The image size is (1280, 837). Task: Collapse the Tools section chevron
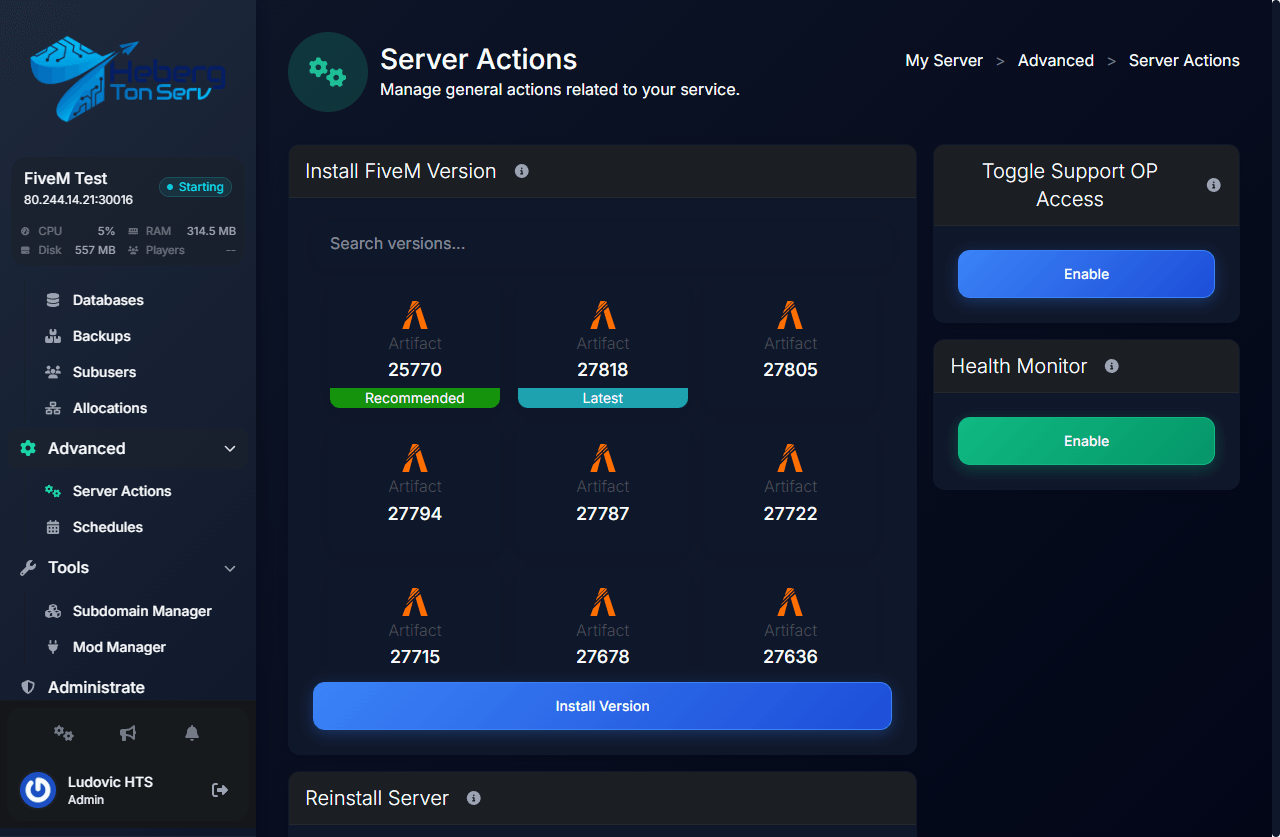pos(230,568)
